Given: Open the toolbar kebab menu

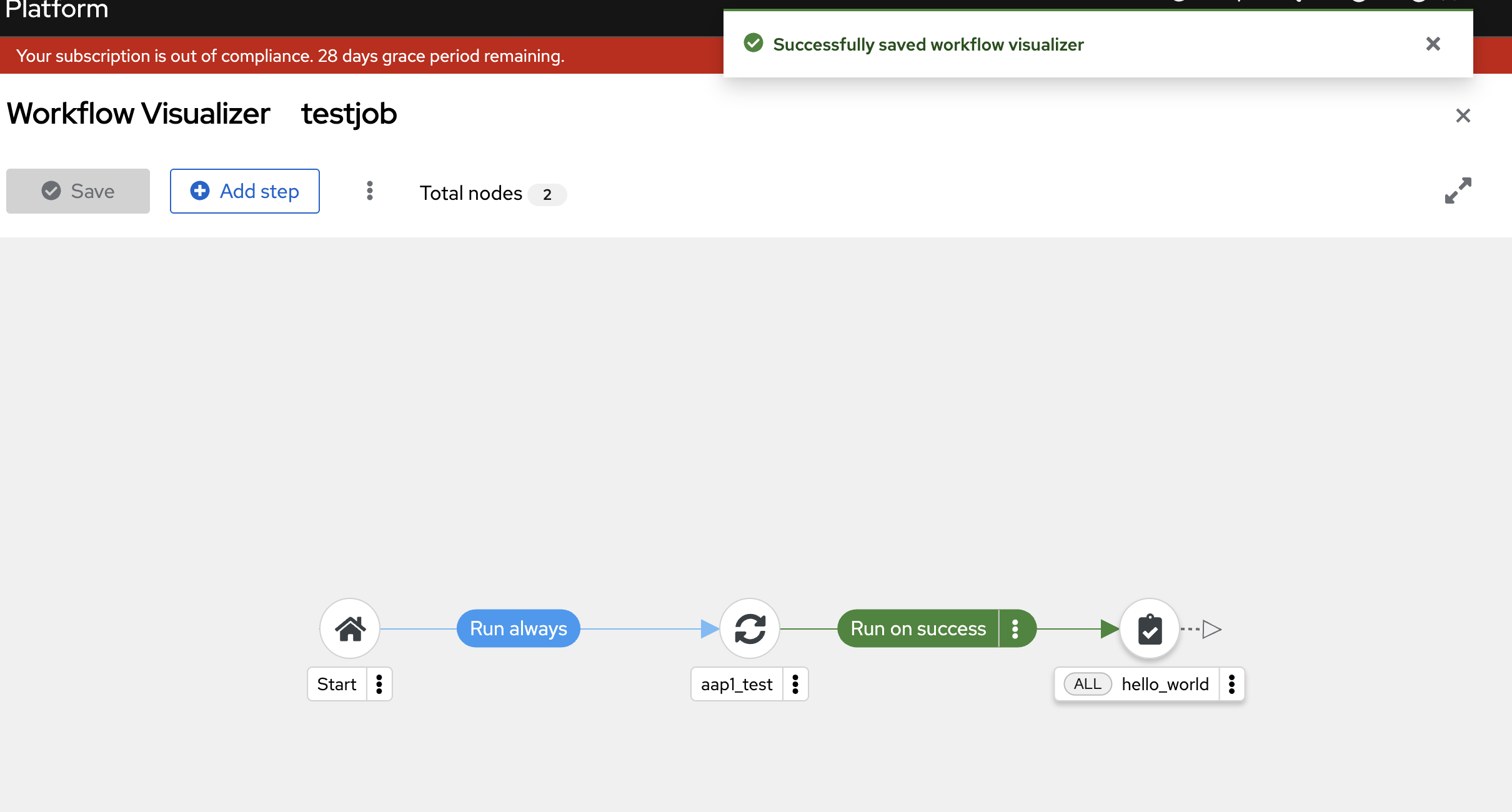Looking at the screenshot, I should [370, 191].
